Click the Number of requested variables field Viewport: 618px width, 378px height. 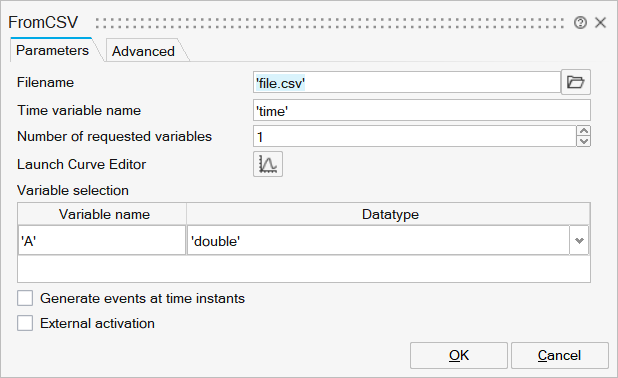tap(415, 136)
